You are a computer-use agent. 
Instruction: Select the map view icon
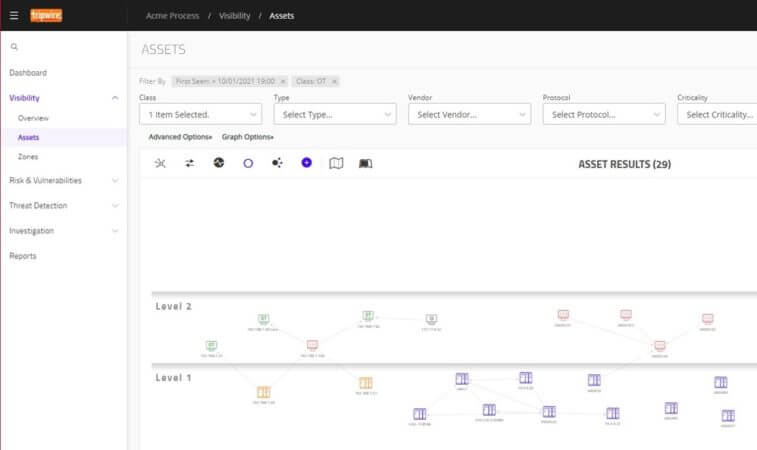(x=336, y=162)
